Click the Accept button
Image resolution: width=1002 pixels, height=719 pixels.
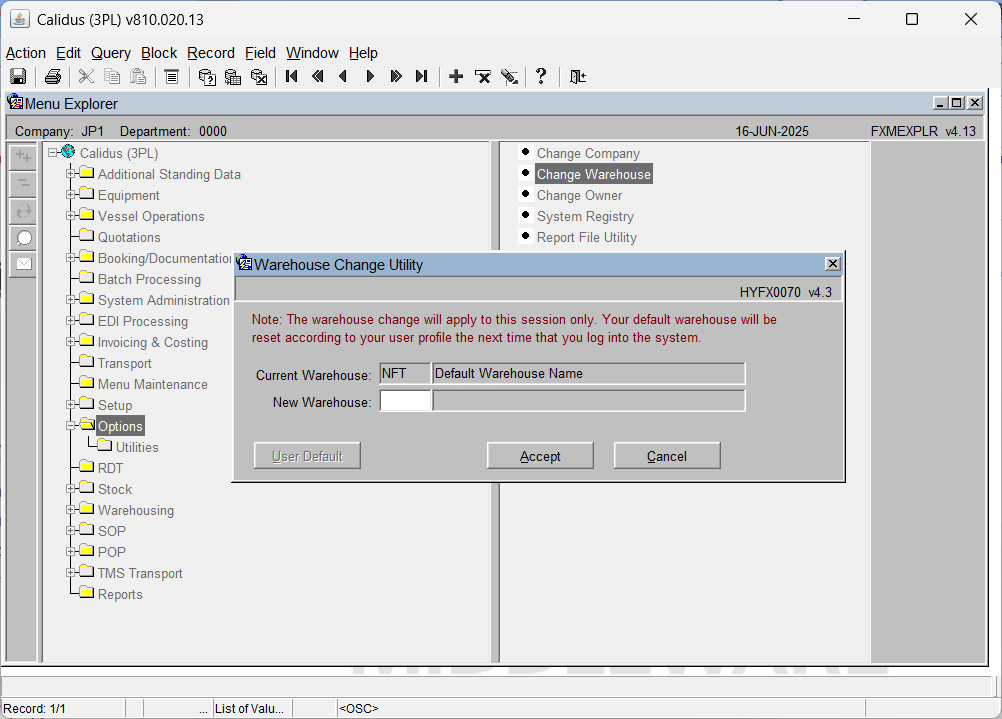[x=540, y=456]
